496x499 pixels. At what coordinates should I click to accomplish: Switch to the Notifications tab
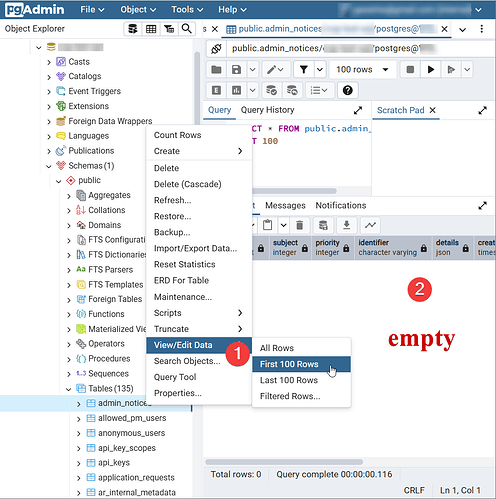[x=341, y=205]
